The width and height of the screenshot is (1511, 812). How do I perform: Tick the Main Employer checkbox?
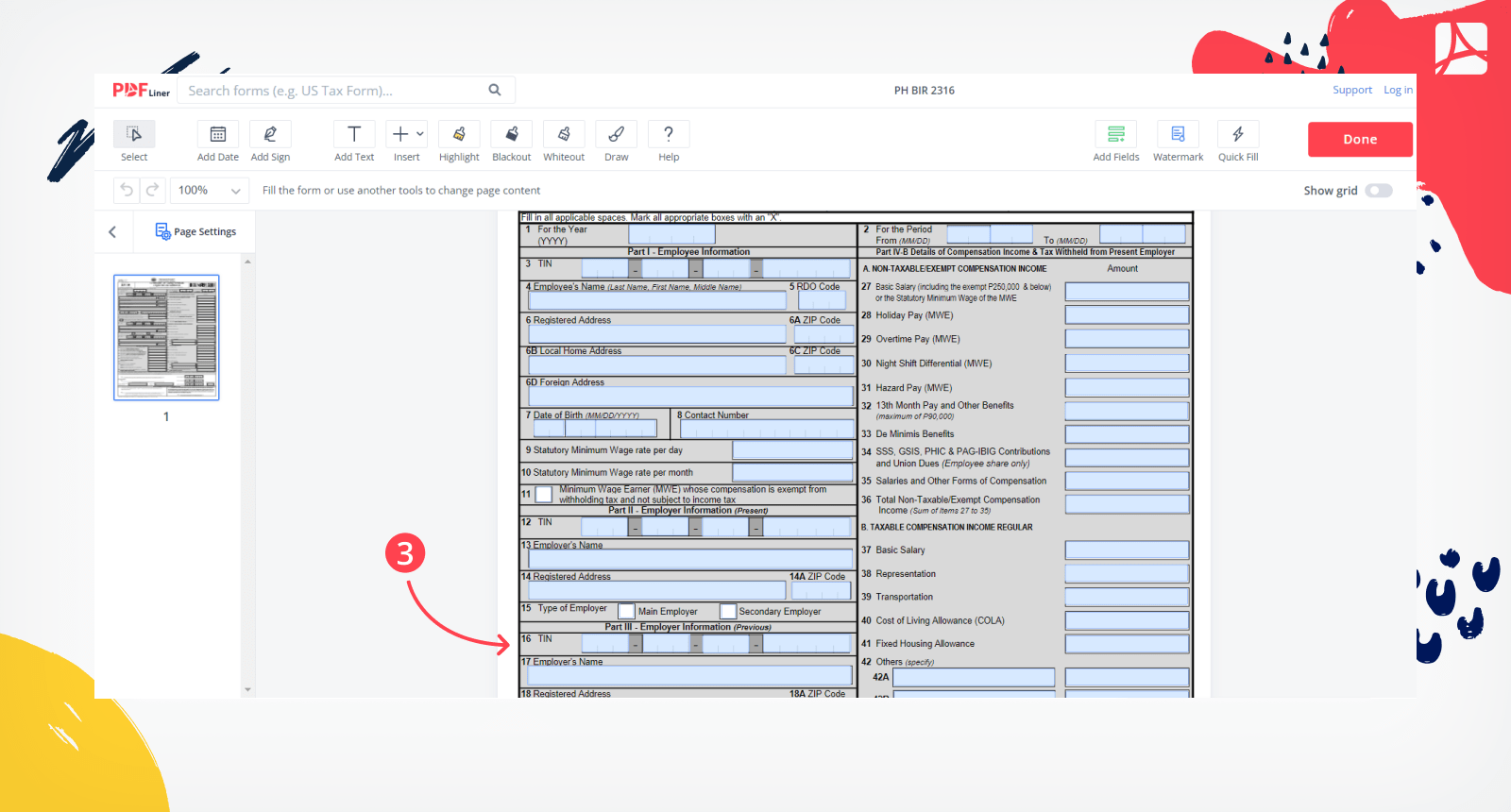click(x=626, y=611)
